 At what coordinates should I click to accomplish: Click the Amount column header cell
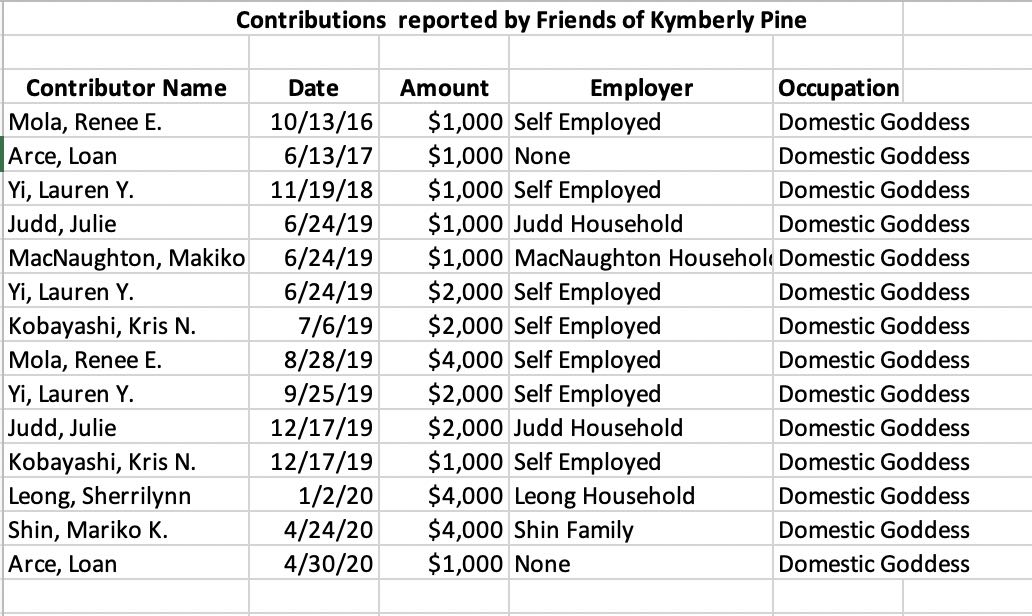coord(444,88)
